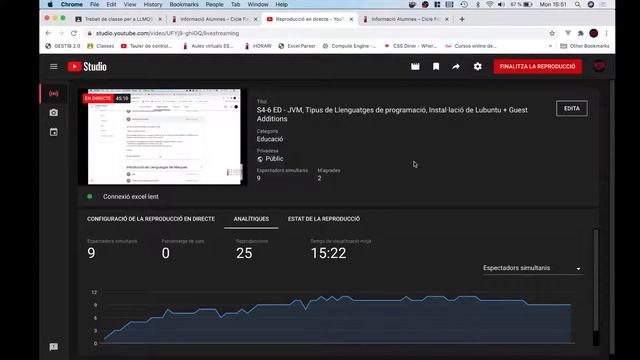Open the GESTIB 2.0 bookmark
This screenshot has height=360, width=640.
pos(62,46)
